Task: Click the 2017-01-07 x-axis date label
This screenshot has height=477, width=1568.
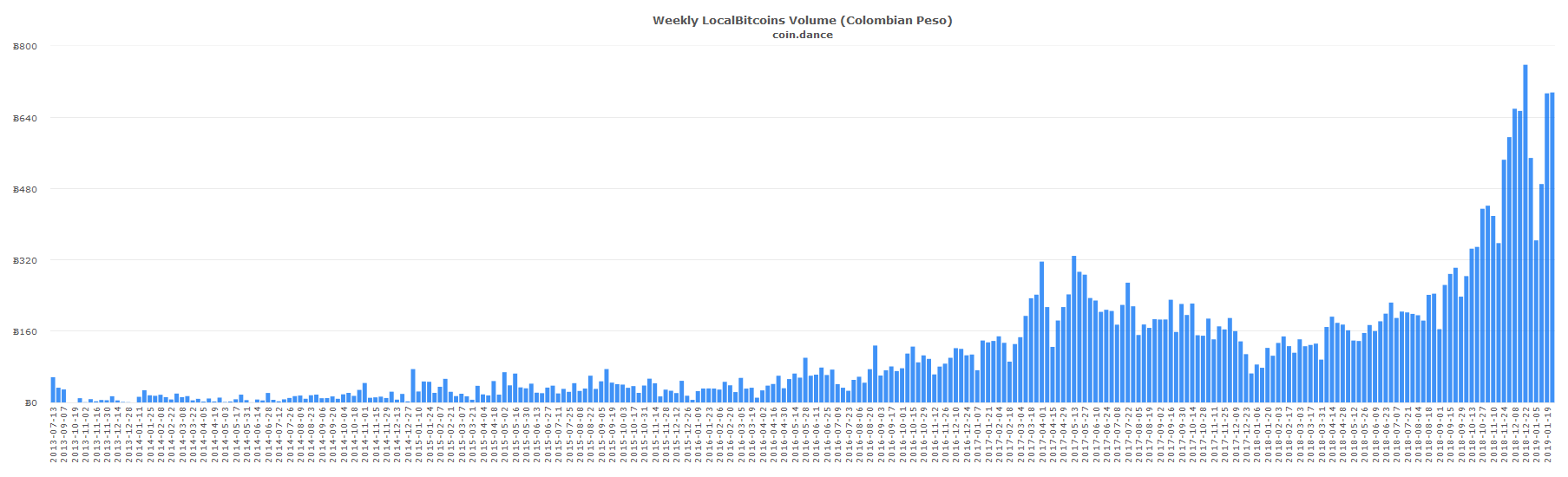Action: coord(977,435)
